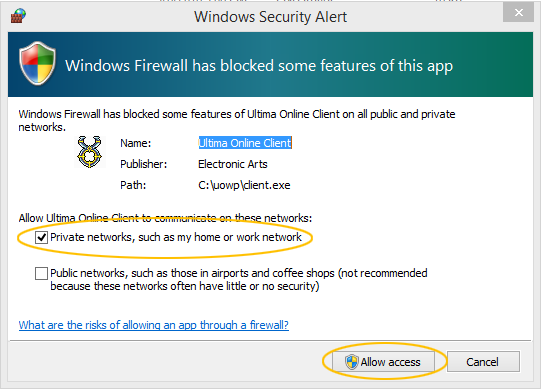Uncheck the Private networks checkbox

coord(41,238)
